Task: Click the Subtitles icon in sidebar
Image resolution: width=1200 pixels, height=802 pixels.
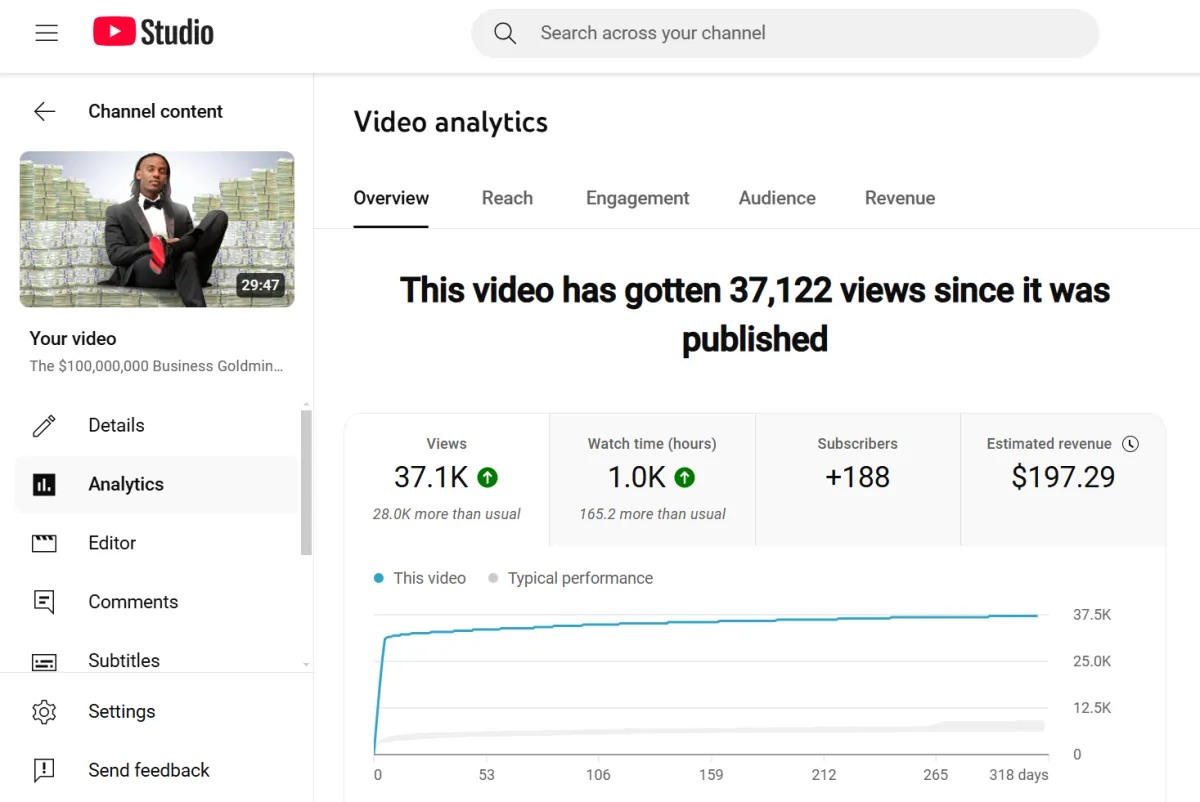Action: pos(44,661)
